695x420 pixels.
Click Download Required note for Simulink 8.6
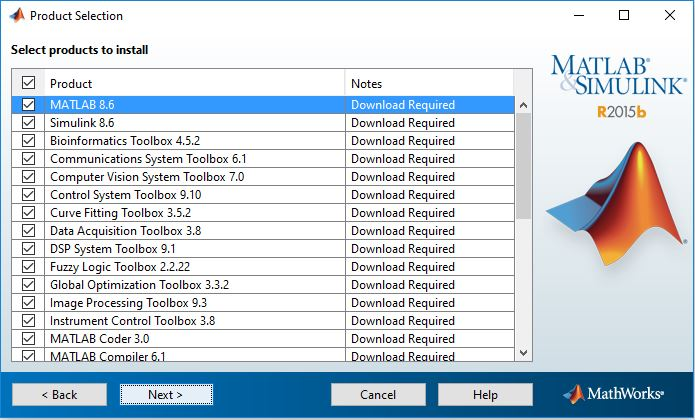click(403, 123)
